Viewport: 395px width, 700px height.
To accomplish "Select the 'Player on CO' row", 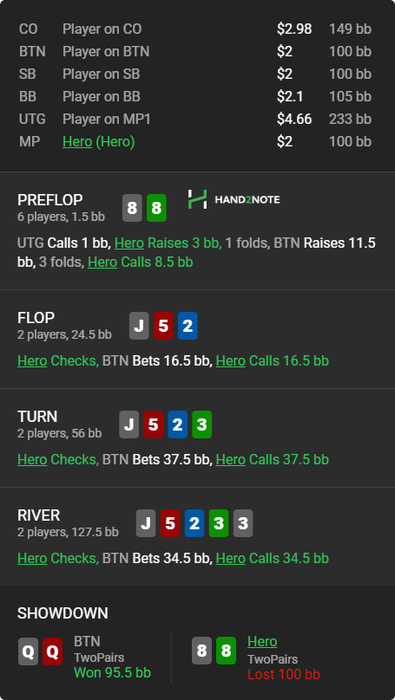I will click(195, 29).
